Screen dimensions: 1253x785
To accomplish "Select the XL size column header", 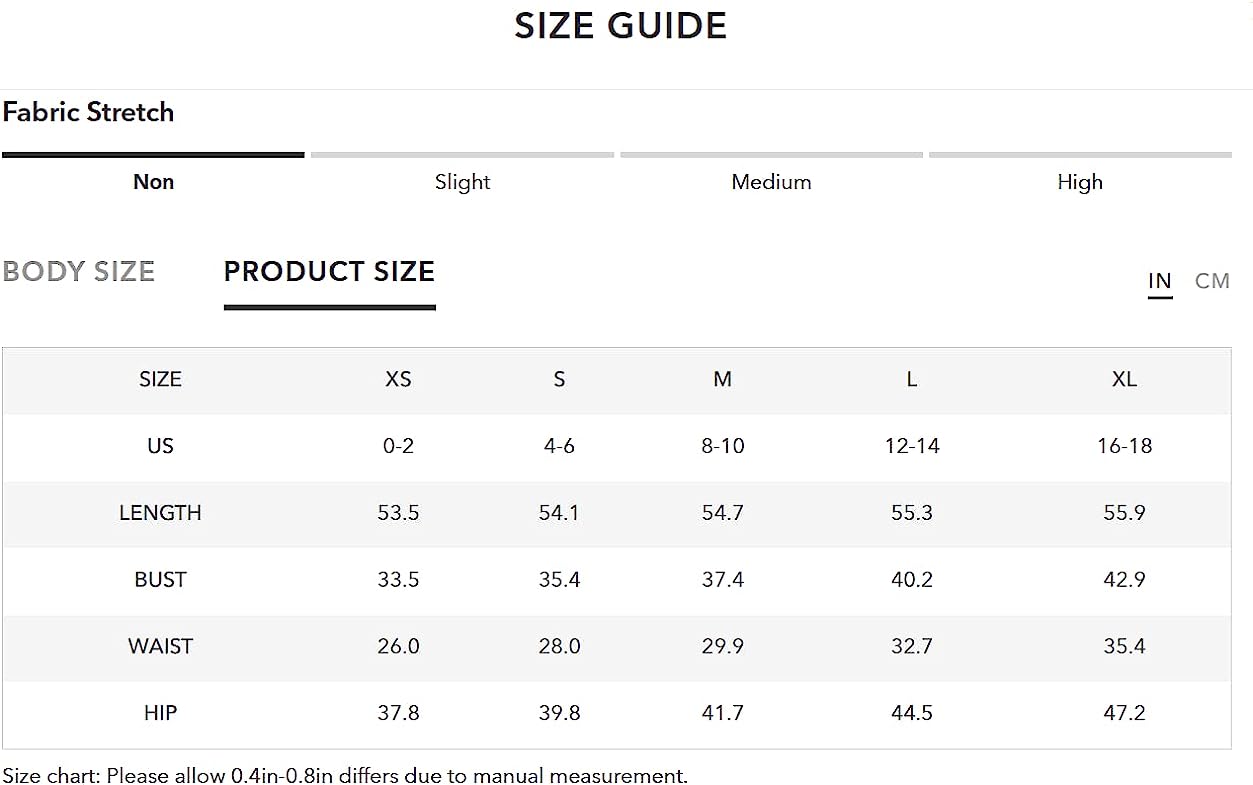I will [1124, 379].
